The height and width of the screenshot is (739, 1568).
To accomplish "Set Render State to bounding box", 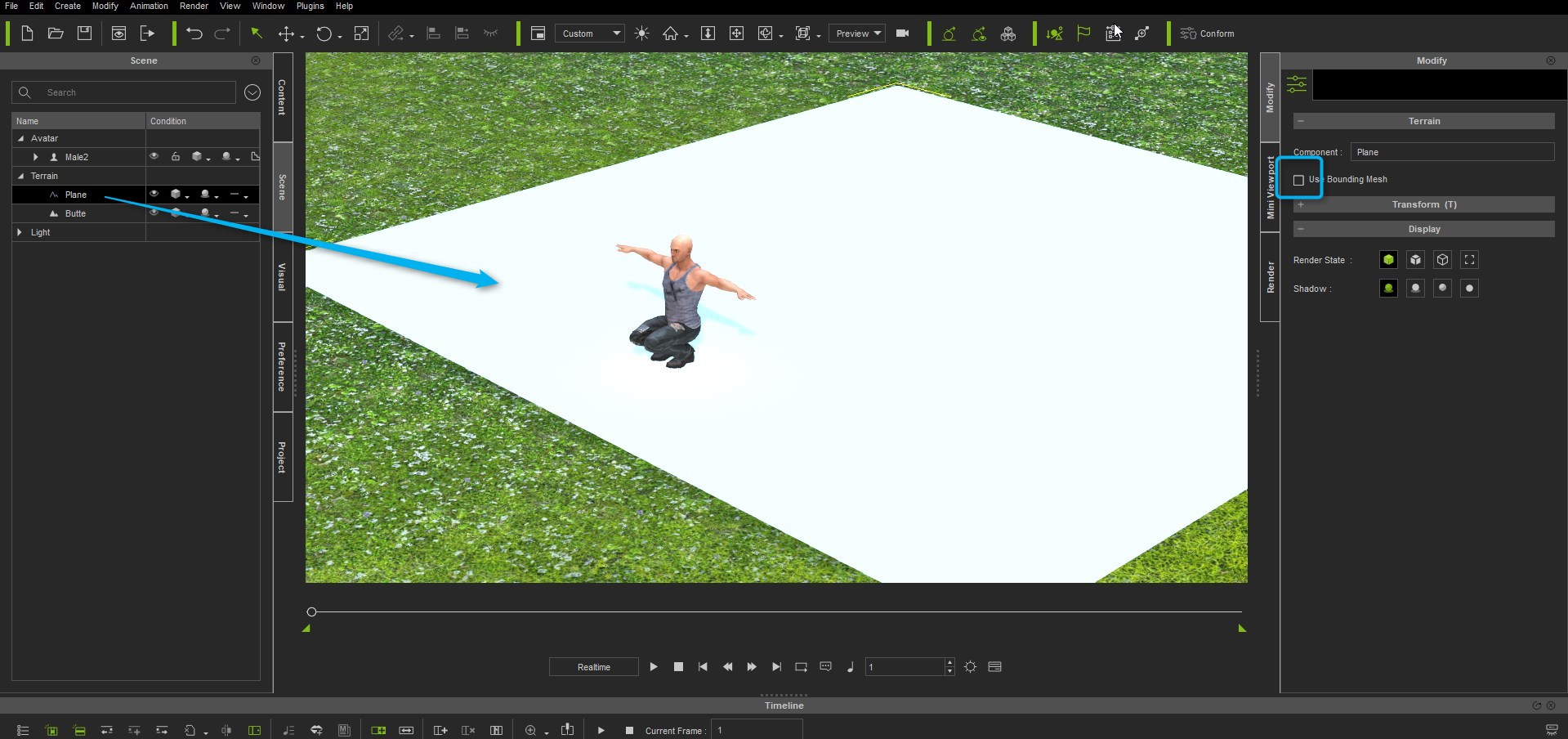I will [1469, 260].
